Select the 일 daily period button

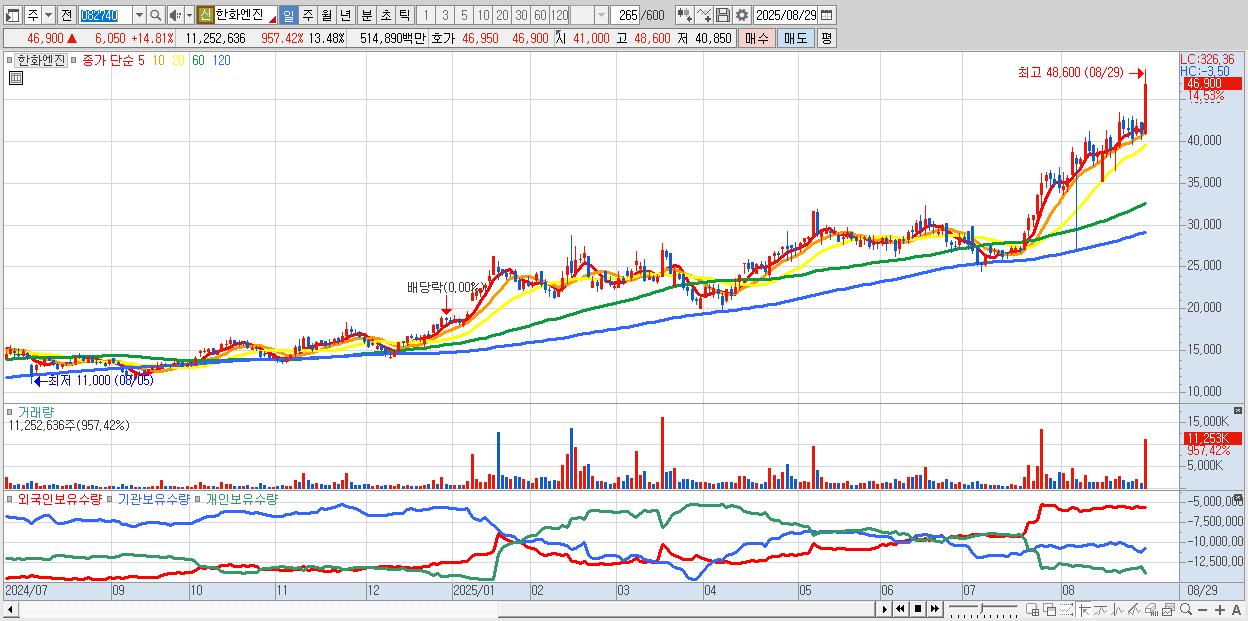point(288,15)
